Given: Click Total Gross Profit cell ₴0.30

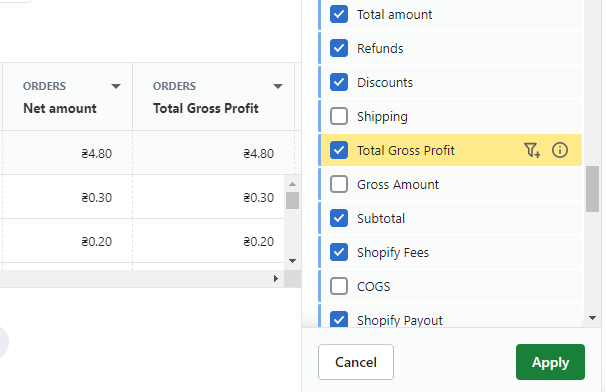Looking at the screenshot, I should 209,197.
